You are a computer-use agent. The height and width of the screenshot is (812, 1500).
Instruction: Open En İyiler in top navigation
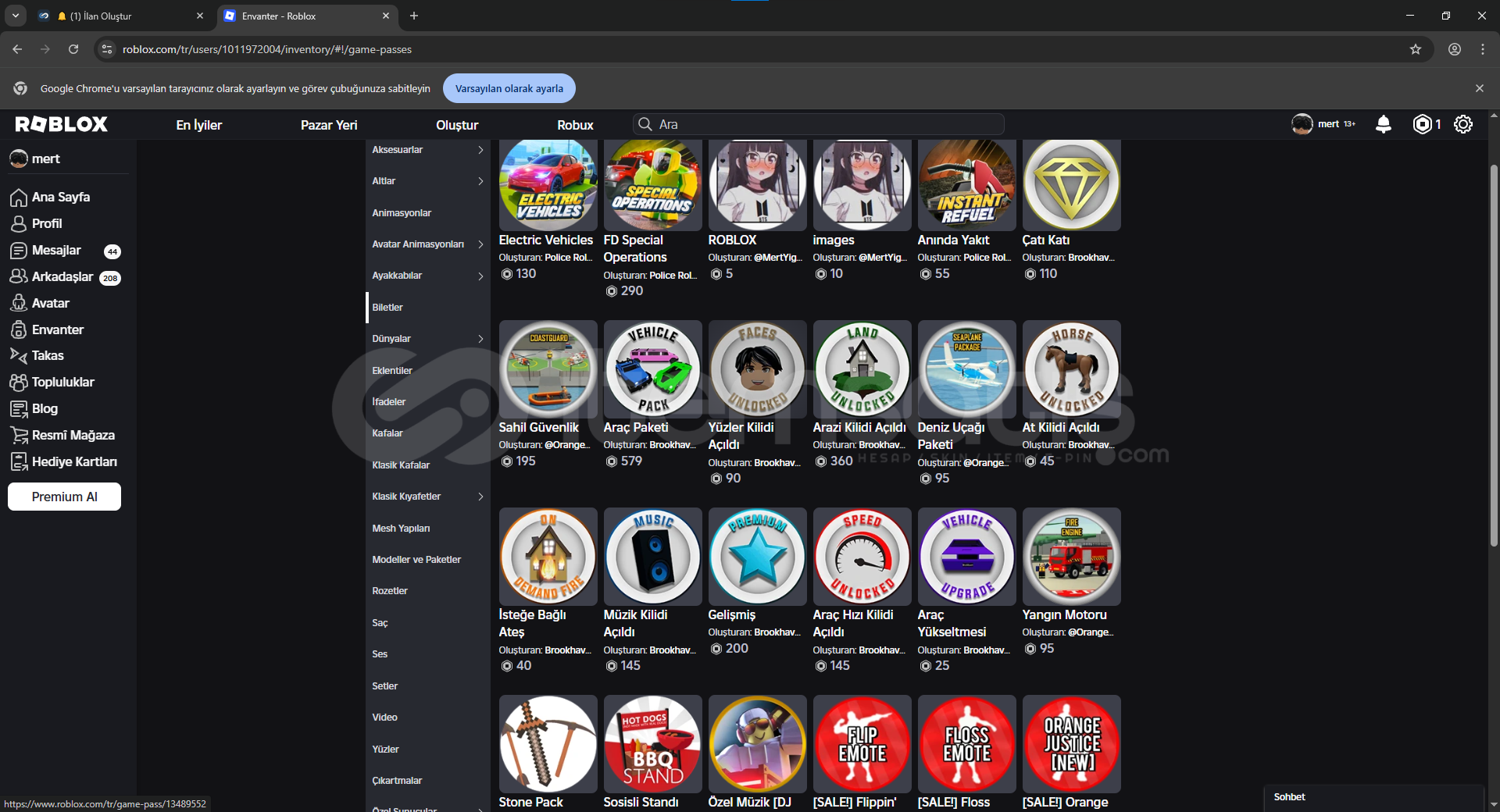click(x=199, y=125)
